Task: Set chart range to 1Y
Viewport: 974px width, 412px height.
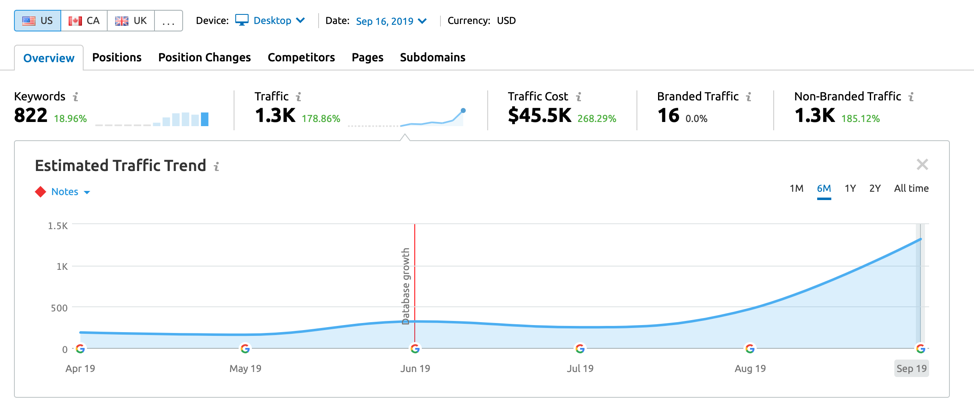Action: point(850,188)
